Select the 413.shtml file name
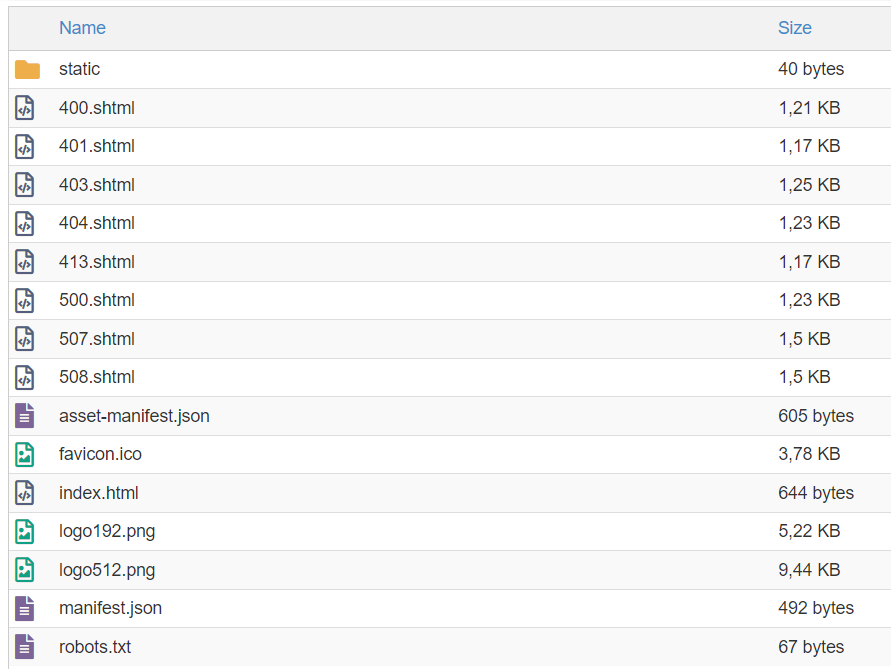This screenshot has width=891, height=669. (x=97, y=261)
